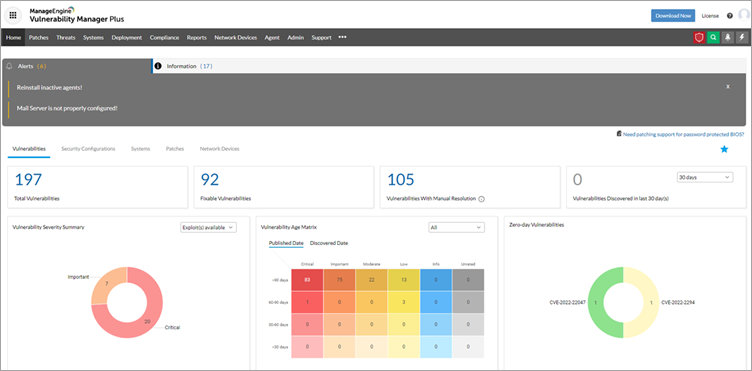Open notifications bell icon in navbar
This screenshot has height=371, width=752.
pos(728,37)
